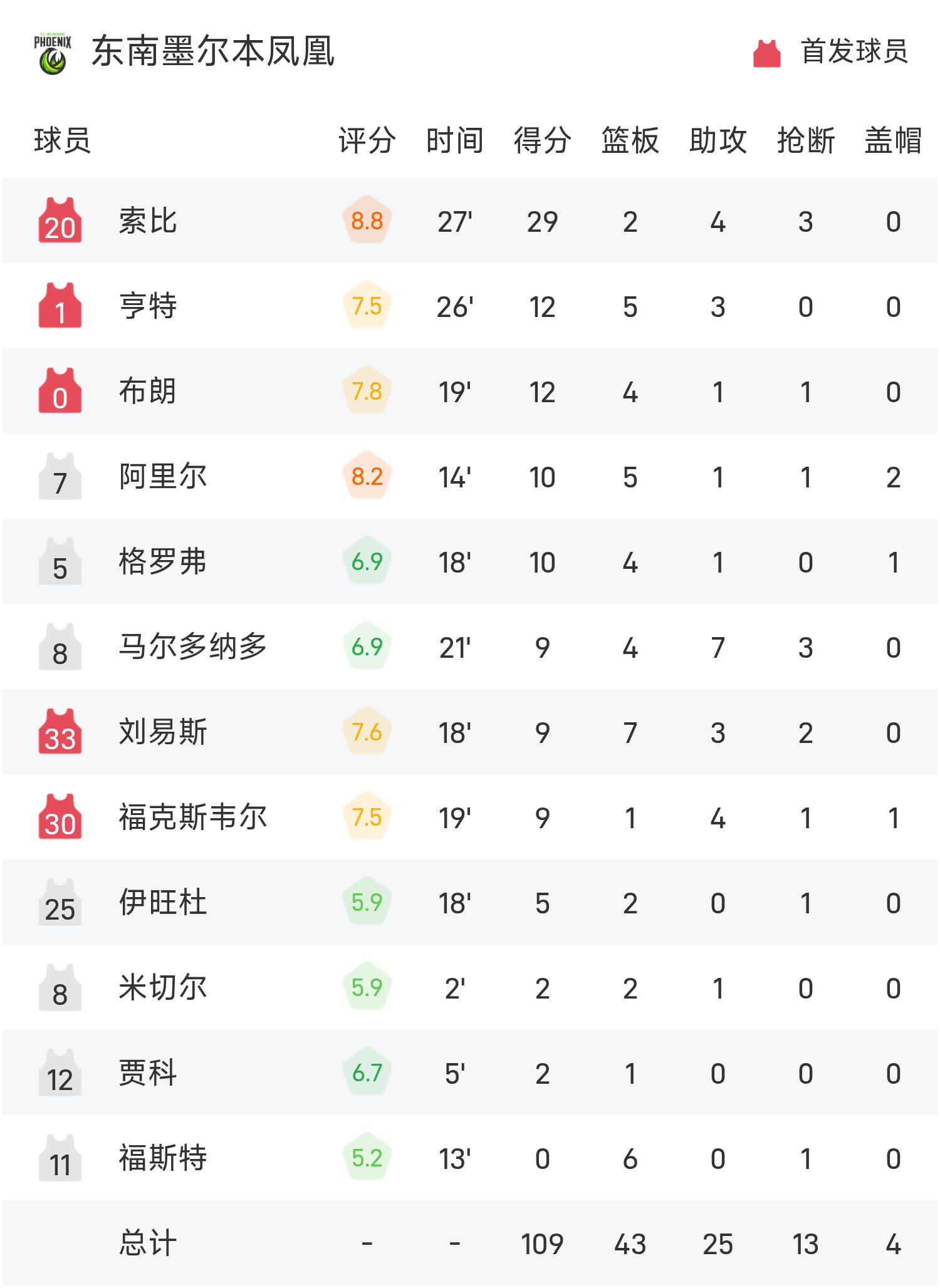
Task: Click the South East Melbourne Phoenix team logo
Action: [x=53, y=53]
